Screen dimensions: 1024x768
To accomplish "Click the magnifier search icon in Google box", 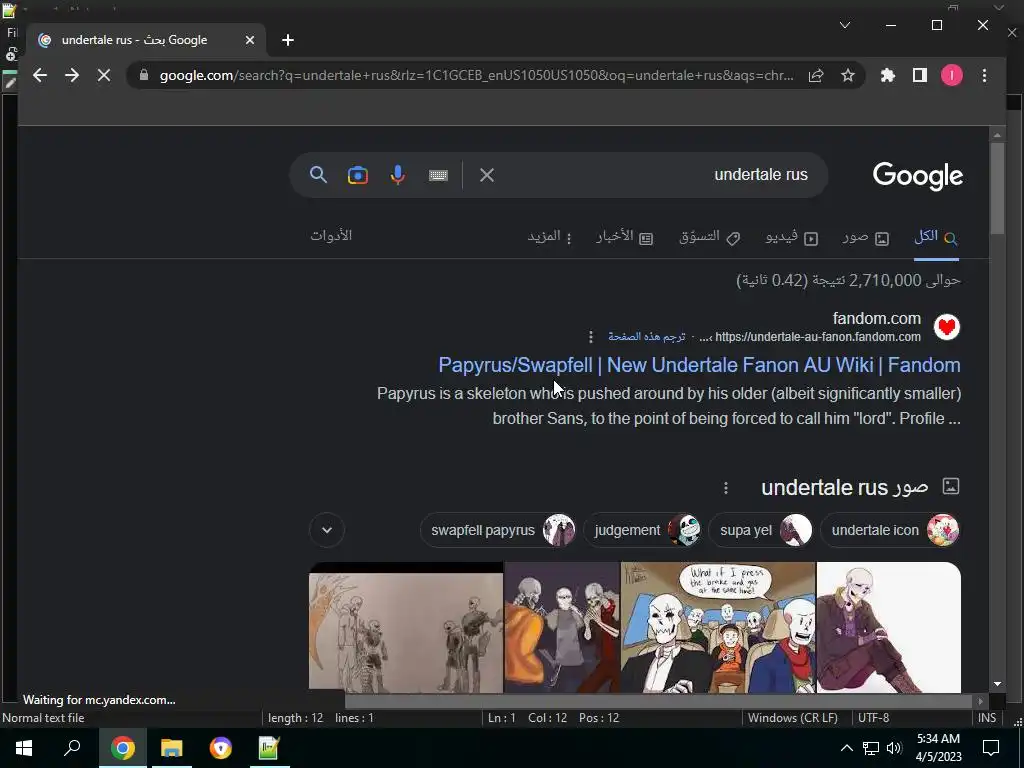I will tap(318, 174).
